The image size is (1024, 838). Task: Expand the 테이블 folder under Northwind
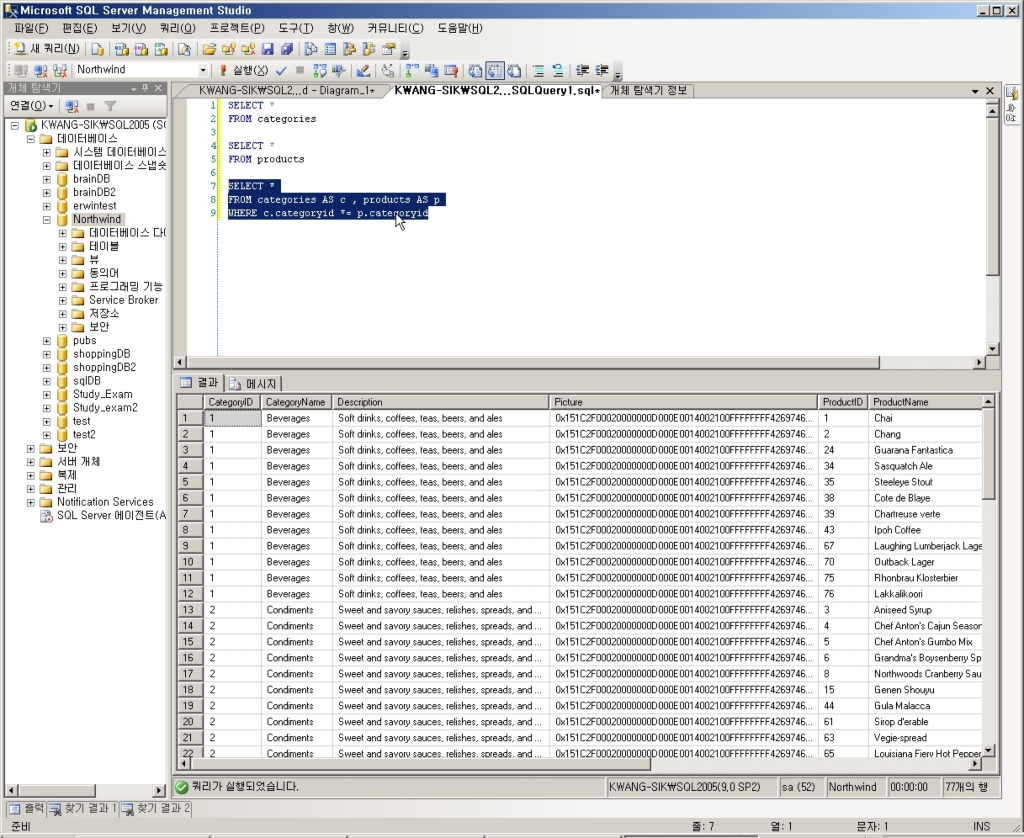(63, 247)
